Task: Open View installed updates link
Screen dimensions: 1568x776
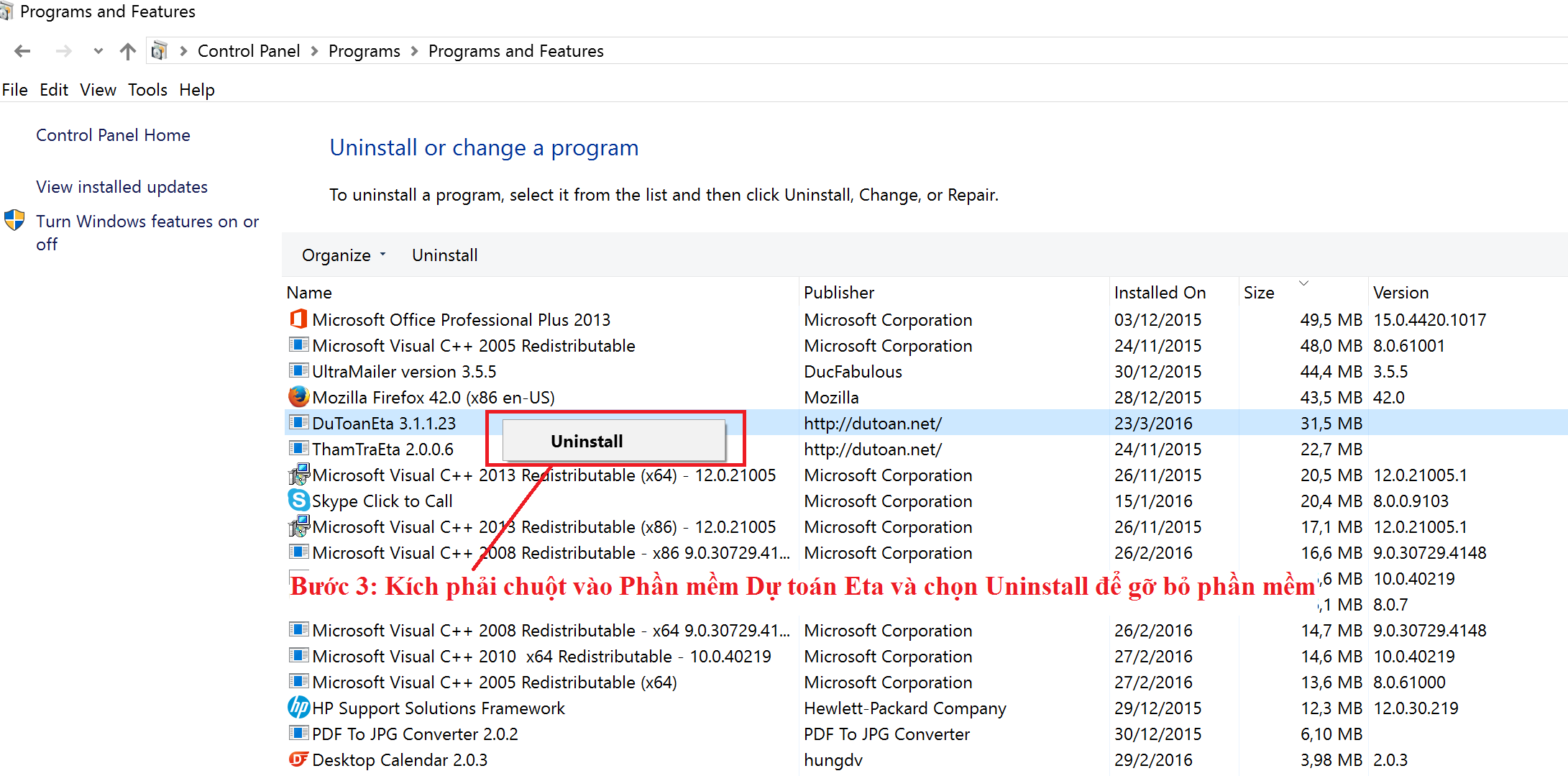Action: click(x=122, y=187)
